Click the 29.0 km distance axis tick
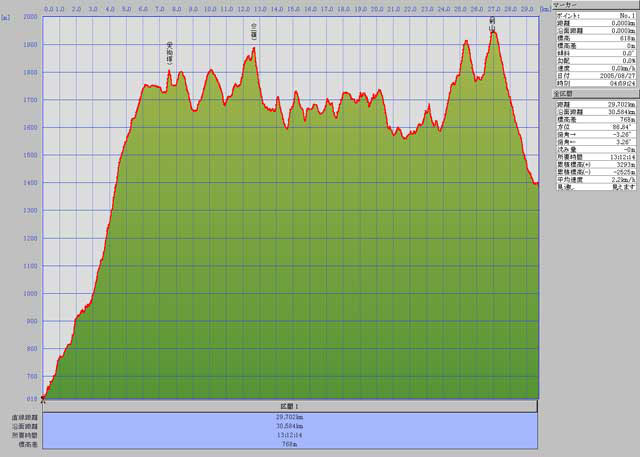This screenshot has height=457, width=640. tap(525, 8)
